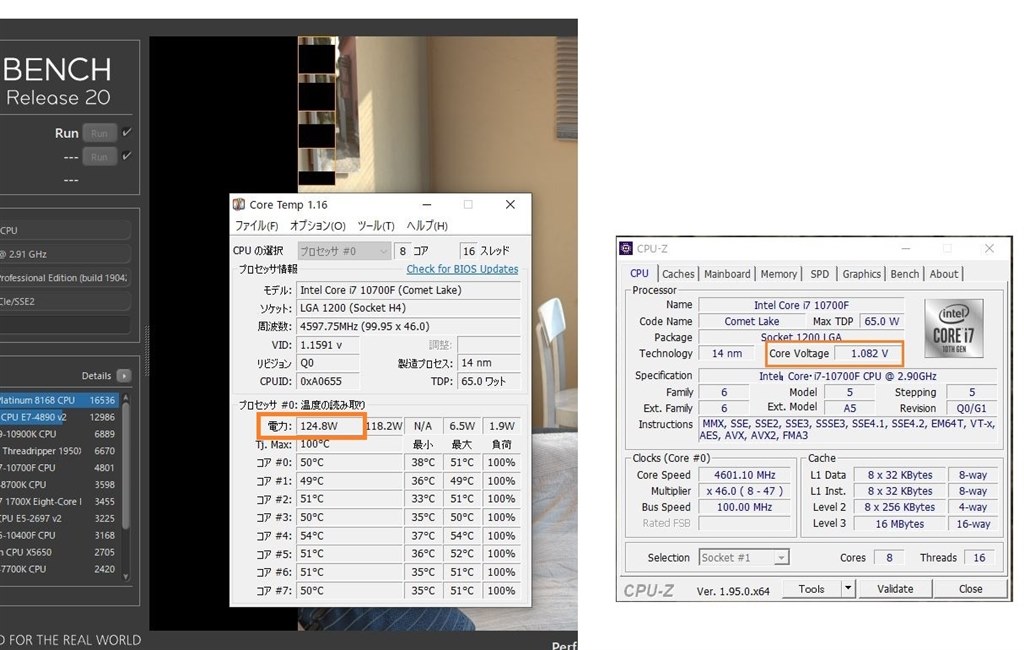
Task: Click the コア #4 temperature 54°C
Action: [x=350, y=536]
